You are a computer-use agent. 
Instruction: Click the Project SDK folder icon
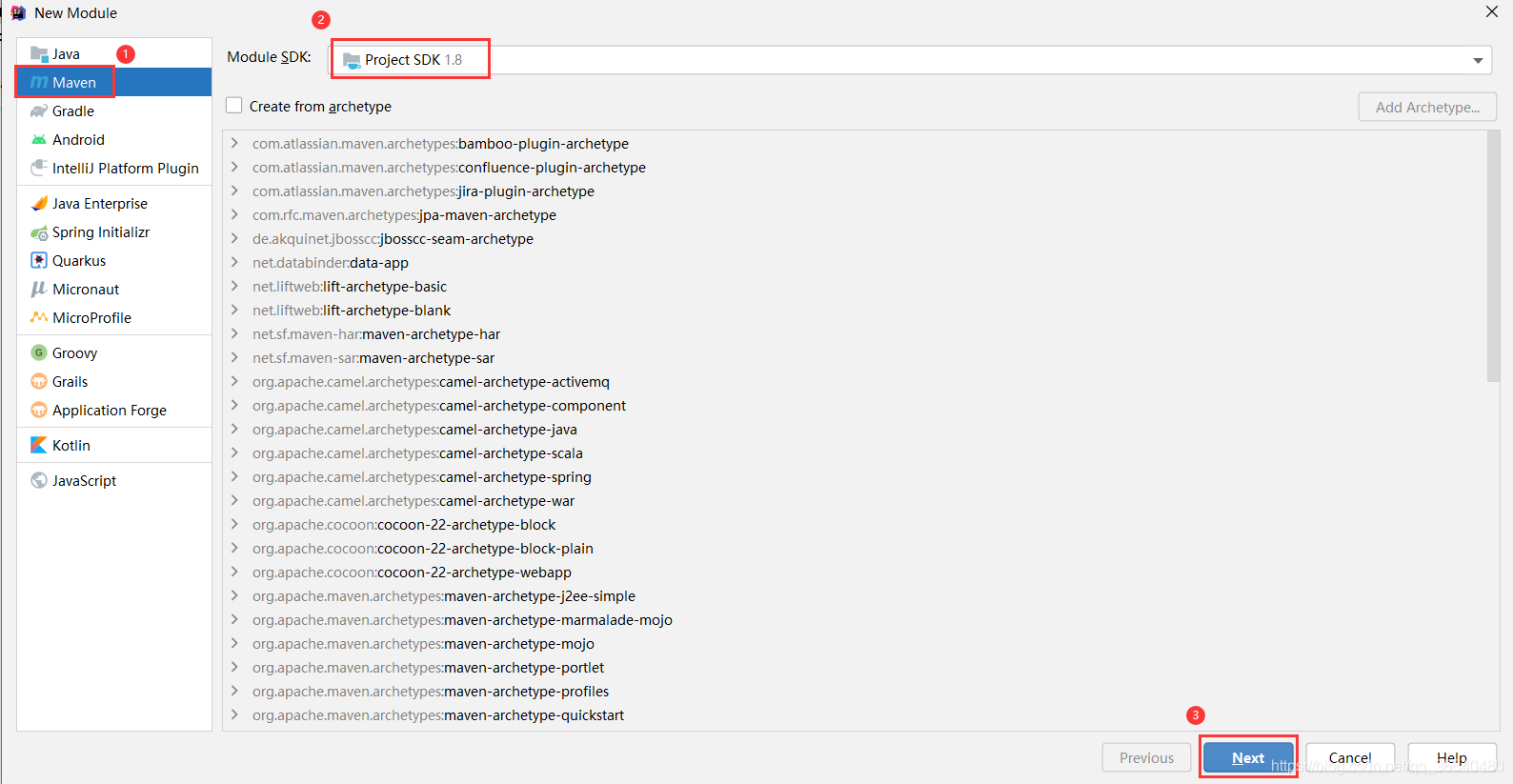click(x=352, y=60)
